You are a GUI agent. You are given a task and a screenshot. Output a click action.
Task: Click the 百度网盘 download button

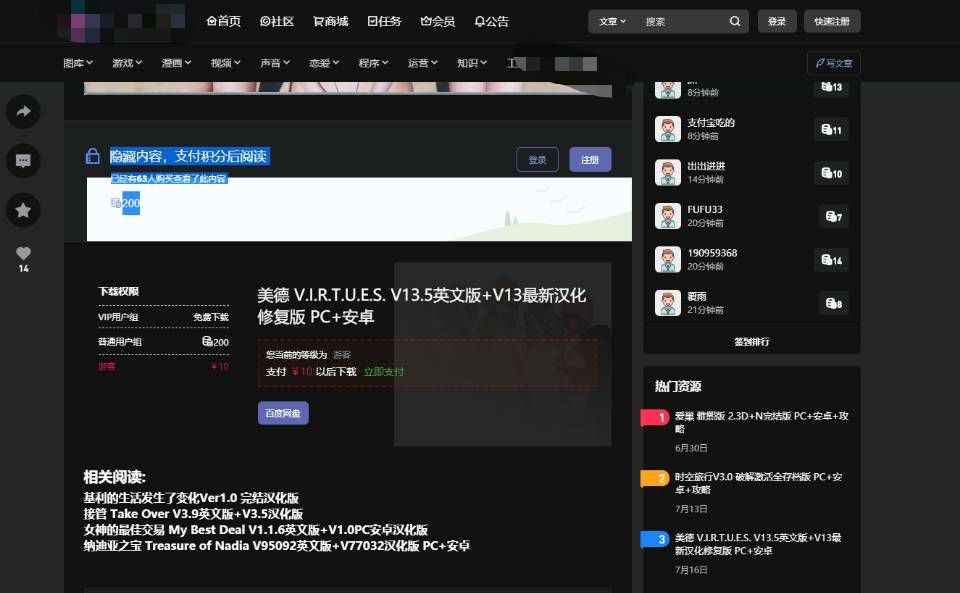(x=283, y=412)
